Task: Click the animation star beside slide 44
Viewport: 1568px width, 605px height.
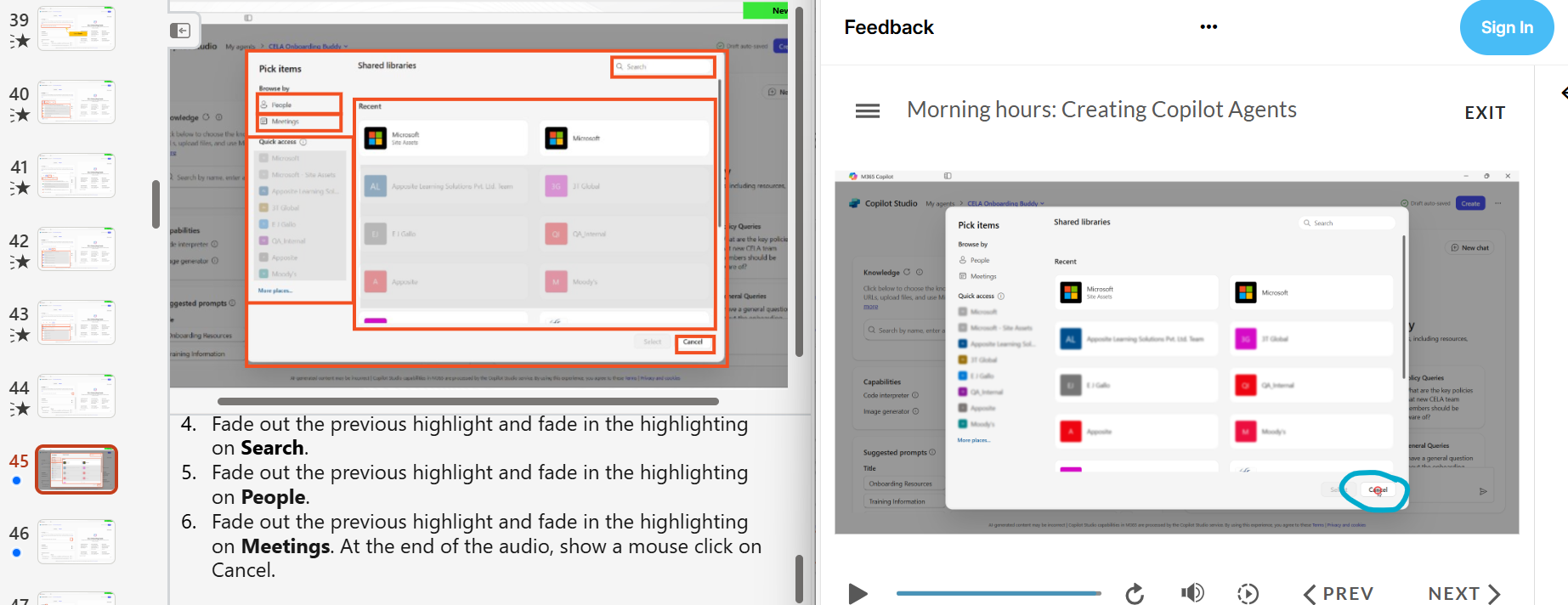Action: pyautogui.click(x=20, y=409)
